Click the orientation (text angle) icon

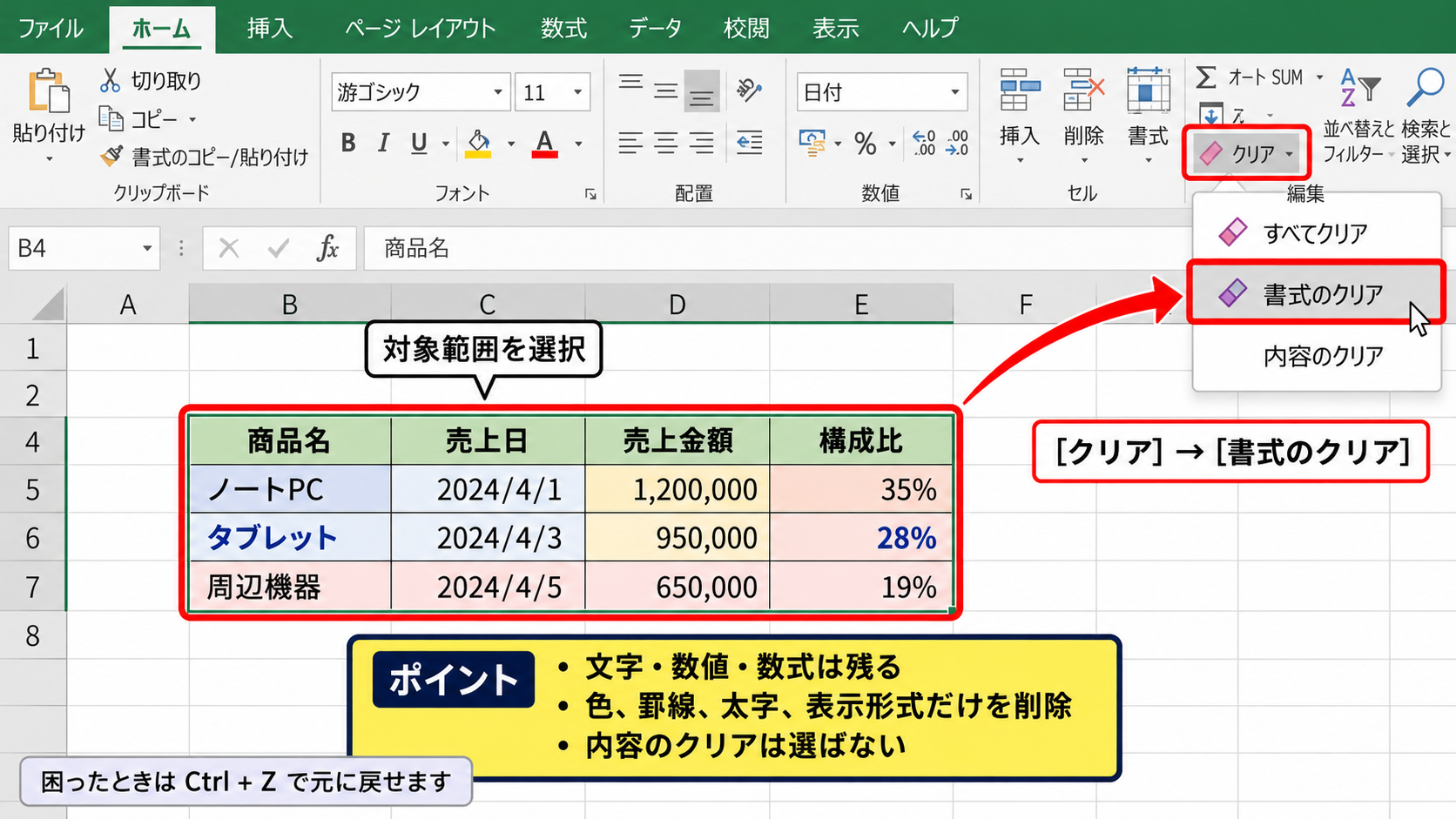tap(749, 90)
